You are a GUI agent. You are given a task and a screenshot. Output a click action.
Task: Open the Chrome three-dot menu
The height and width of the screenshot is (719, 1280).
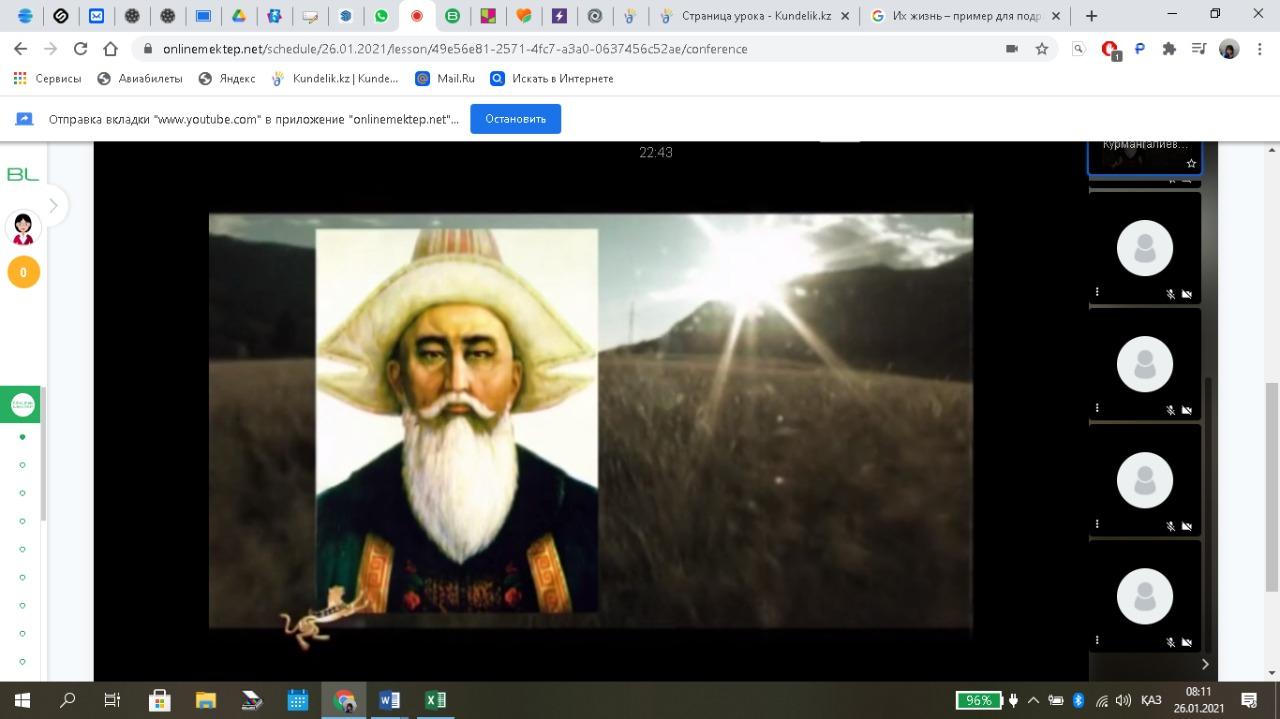[x=1260, y=49]
